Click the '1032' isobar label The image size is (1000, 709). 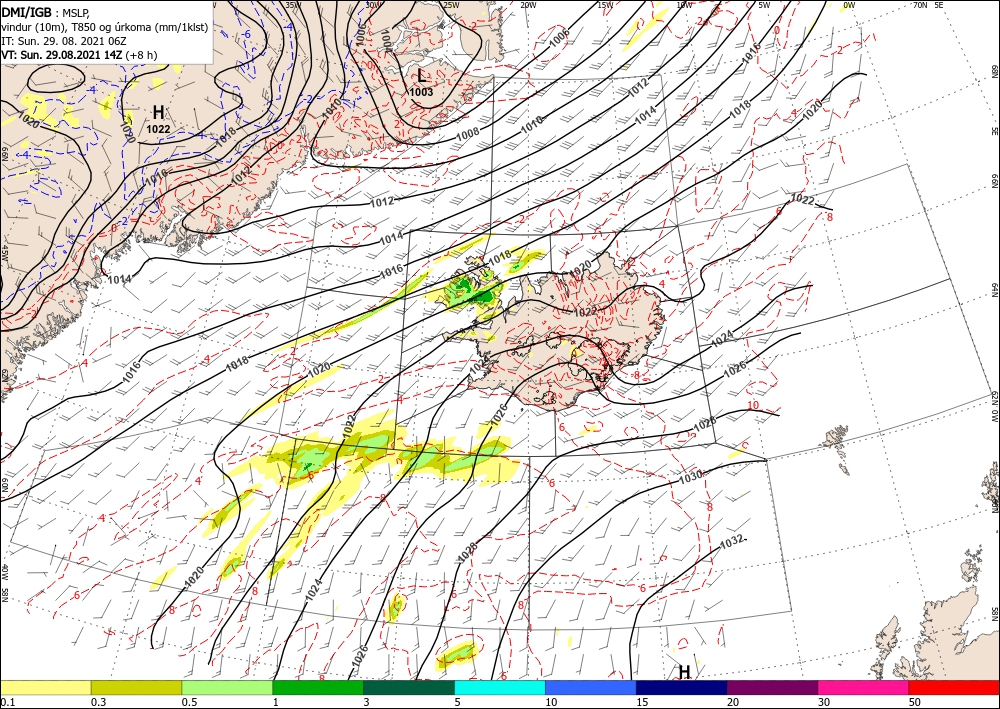click(x=731, y=543)
